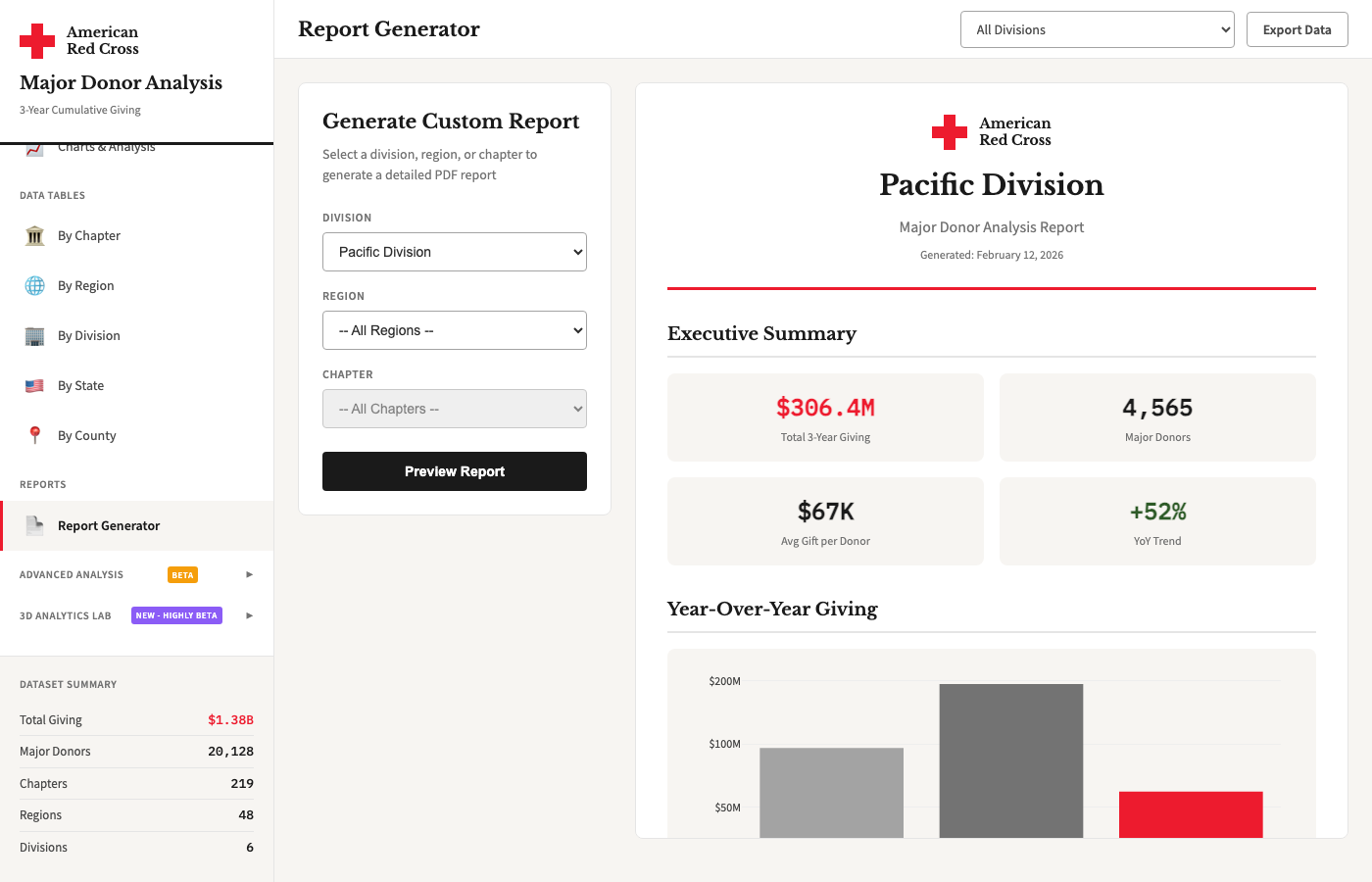Click the Generated: February 12, 2026 text
This screenshot has width=1372, height=882.
[992, 255]
